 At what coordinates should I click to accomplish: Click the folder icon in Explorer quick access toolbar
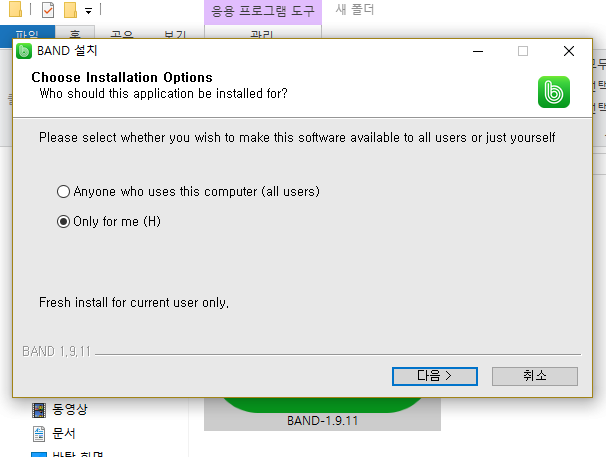pos(15,9)
